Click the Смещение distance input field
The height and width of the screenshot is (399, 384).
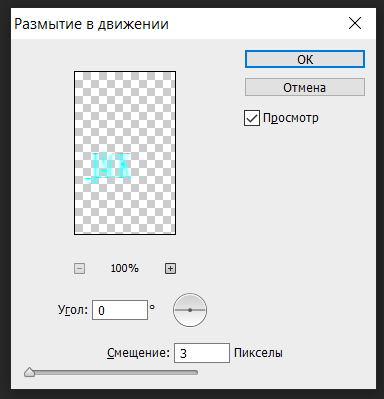(x=202, y=353)
